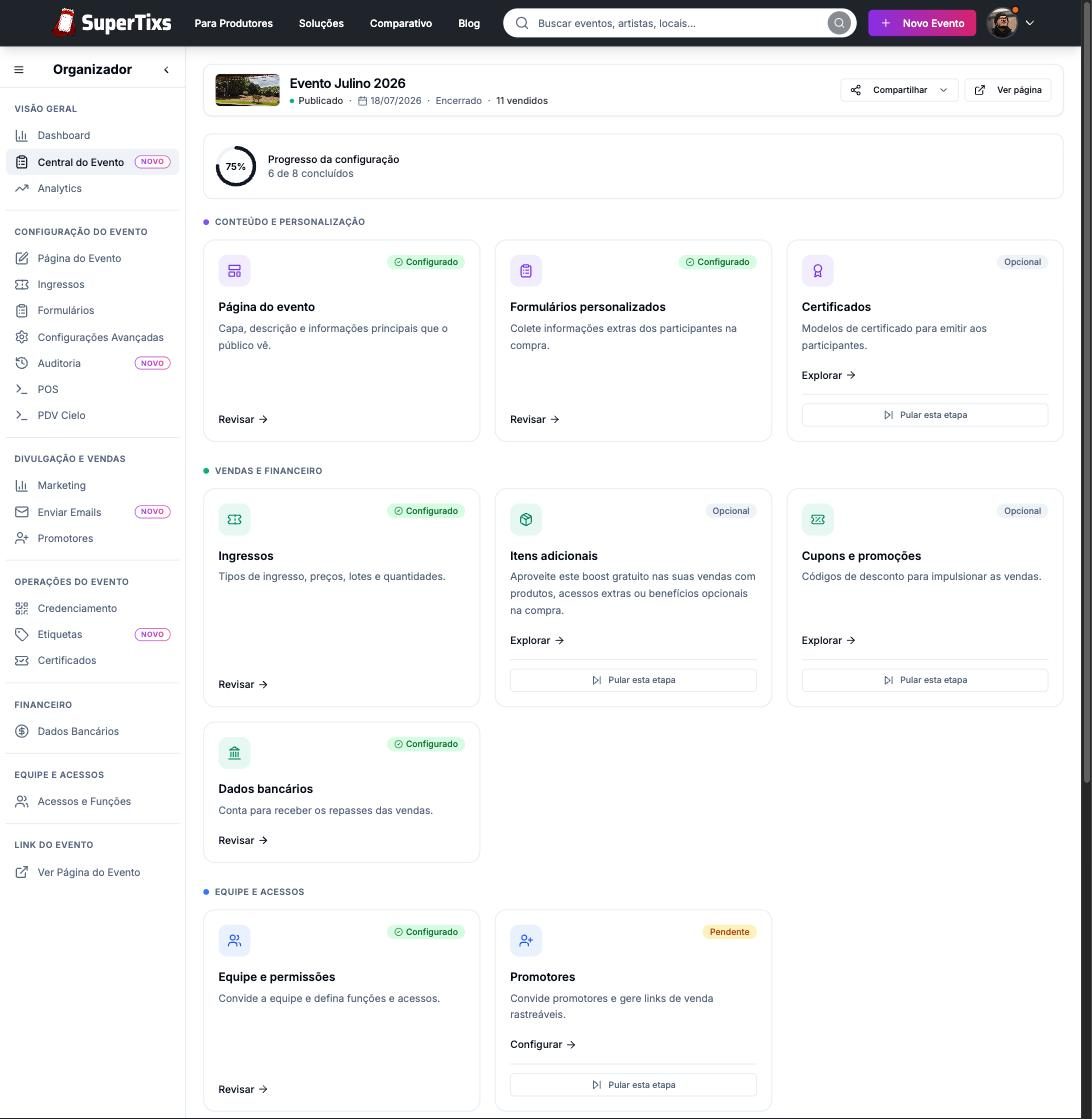Click the Ingressos ticket icon in sidebar
Viewport: 1092px width, 1119px height.
pos(22,285)
